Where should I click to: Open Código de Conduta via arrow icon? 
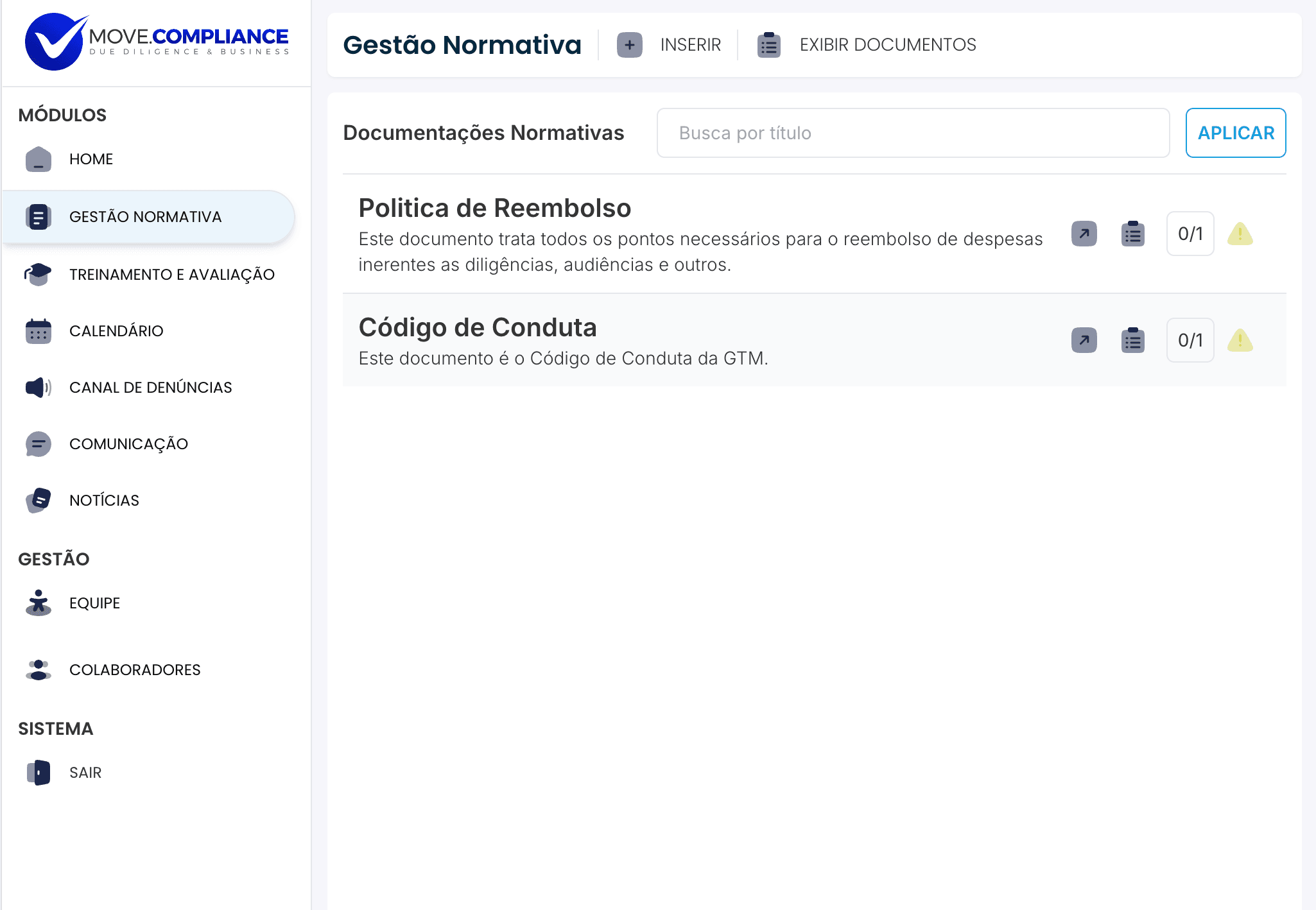click(x=1084, y=340)
